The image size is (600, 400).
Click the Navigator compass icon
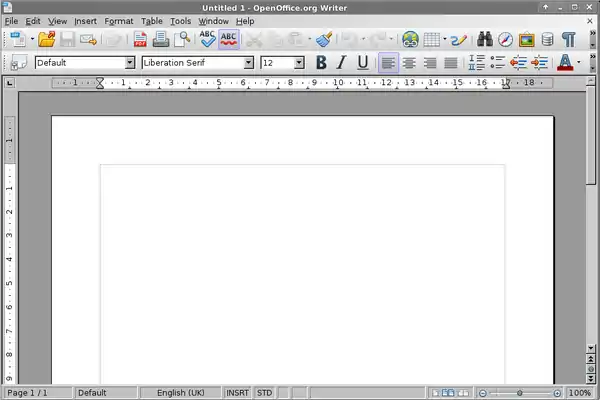(505, 40)
